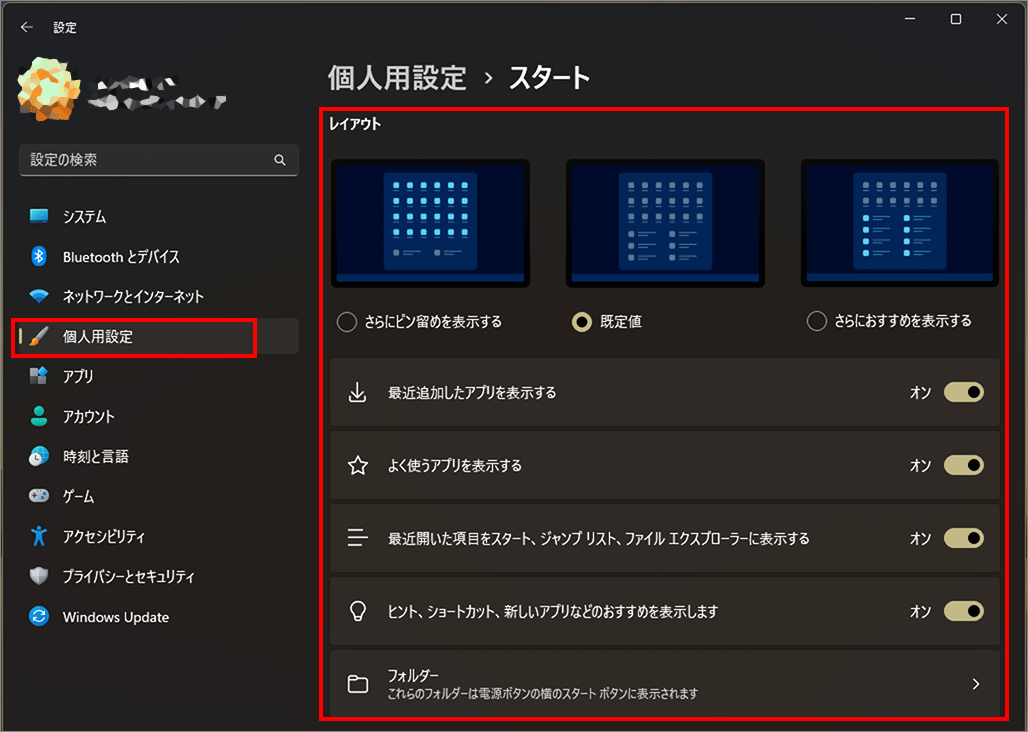Viewport: 1028px width, 732px height.
Task: Open アクセシビリティ settings label
Action: 104,537
